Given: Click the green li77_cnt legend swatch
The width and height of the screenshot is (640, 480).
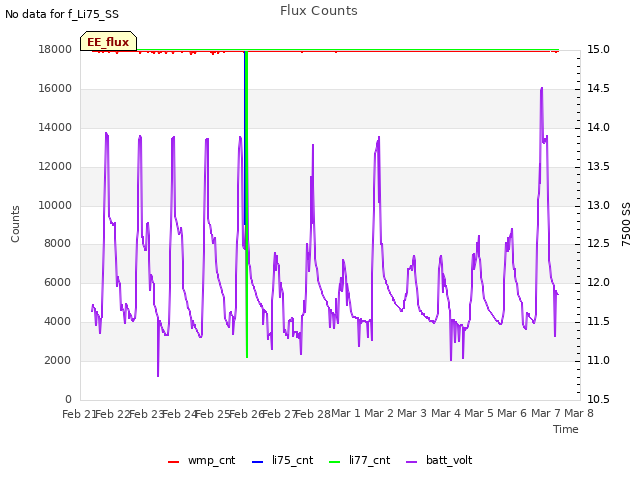Looking at the screenshot, I should click(x=334, y=462).
